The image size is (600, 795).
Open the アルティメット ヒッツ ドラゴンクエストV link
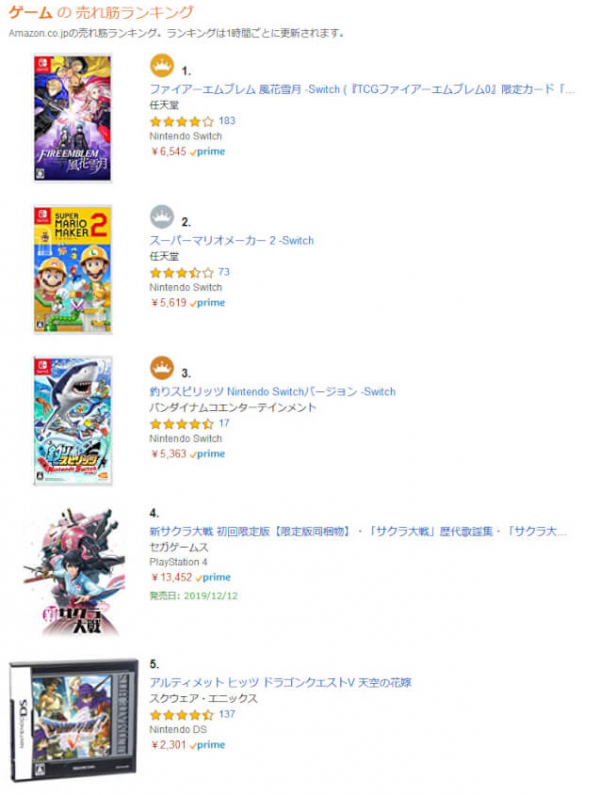tap(280, 682)
